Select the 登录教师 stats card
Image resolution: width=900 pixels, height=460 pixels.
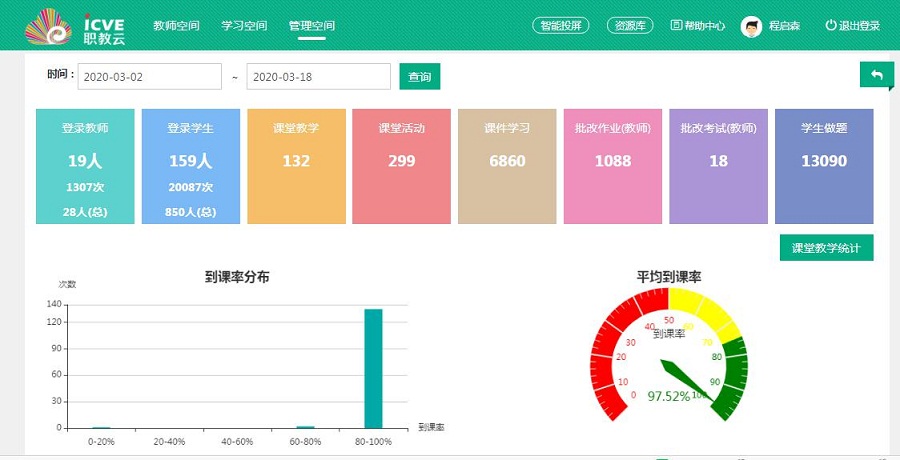coord(85,166)
